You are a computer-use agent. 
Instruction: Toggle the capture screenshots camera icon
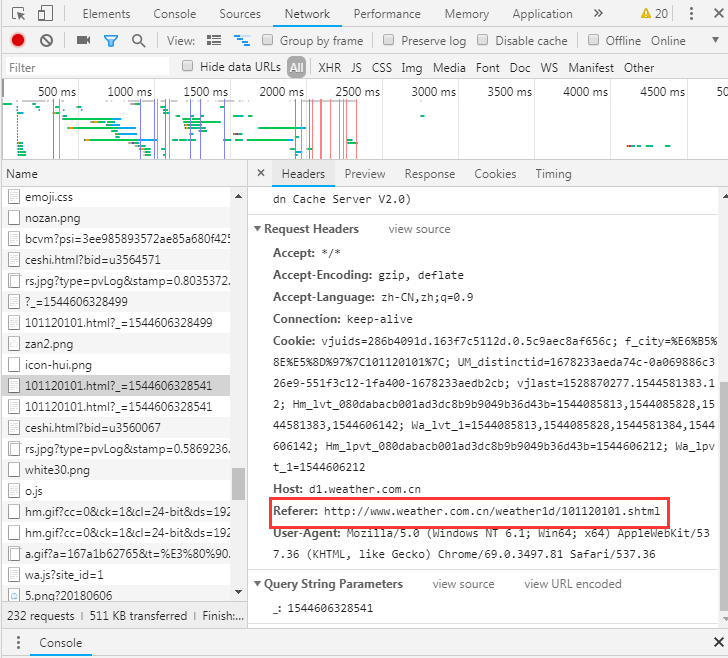click(x=83, y=40)
